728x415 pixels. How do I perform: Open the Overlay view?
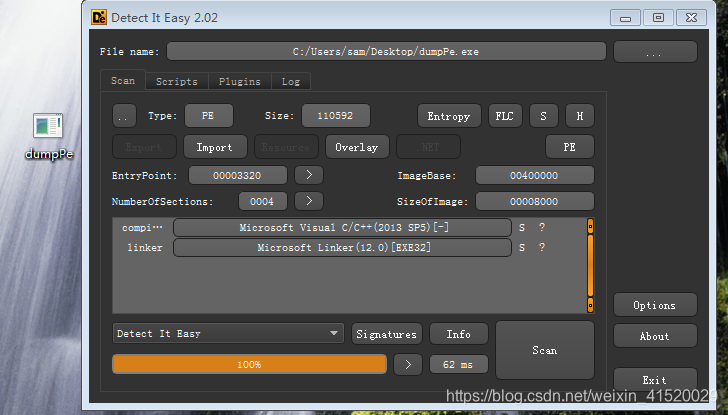coord(357,147)
